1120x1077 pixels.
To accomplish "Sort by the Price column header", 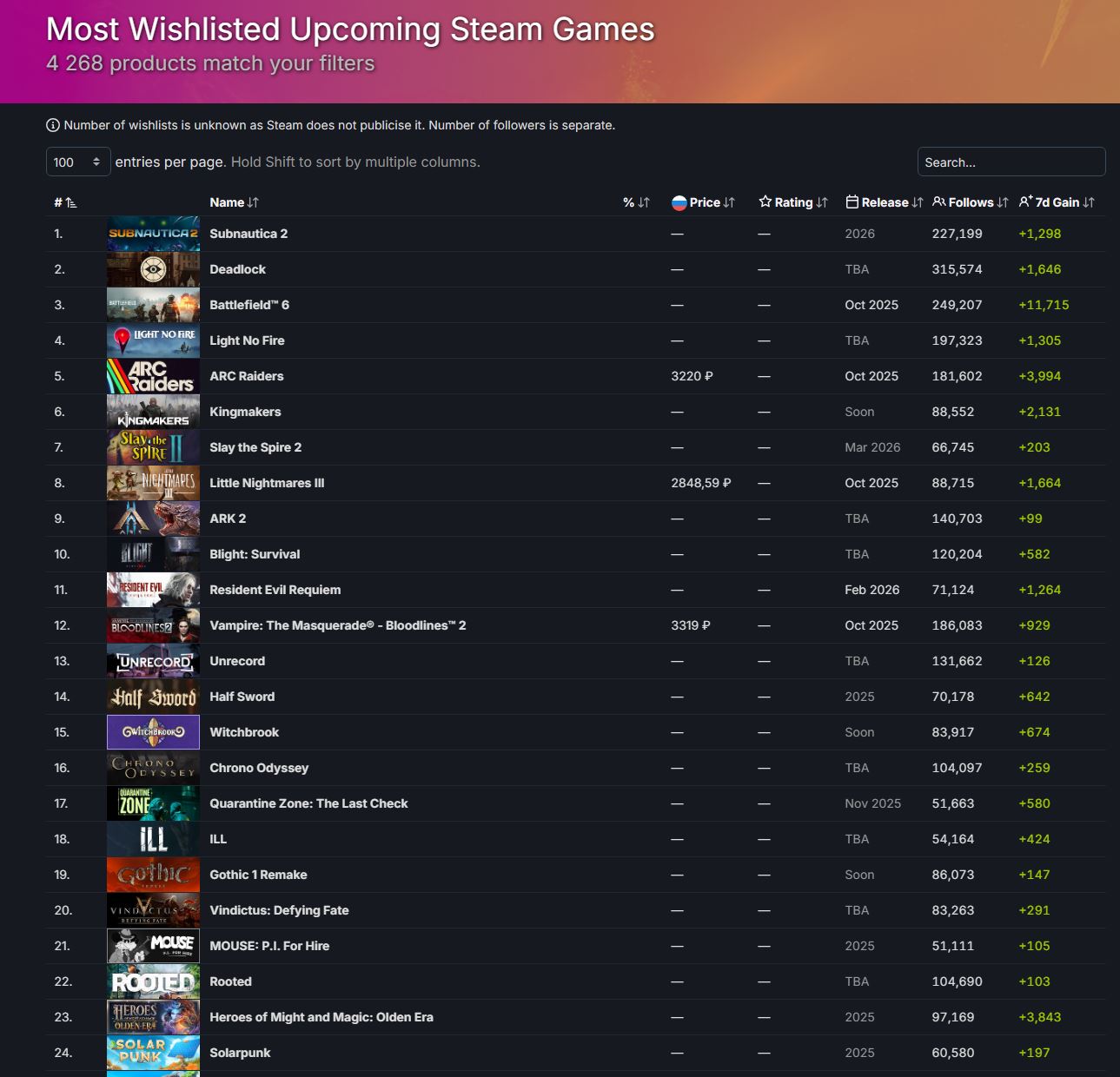I will click(x=703, y=202).
